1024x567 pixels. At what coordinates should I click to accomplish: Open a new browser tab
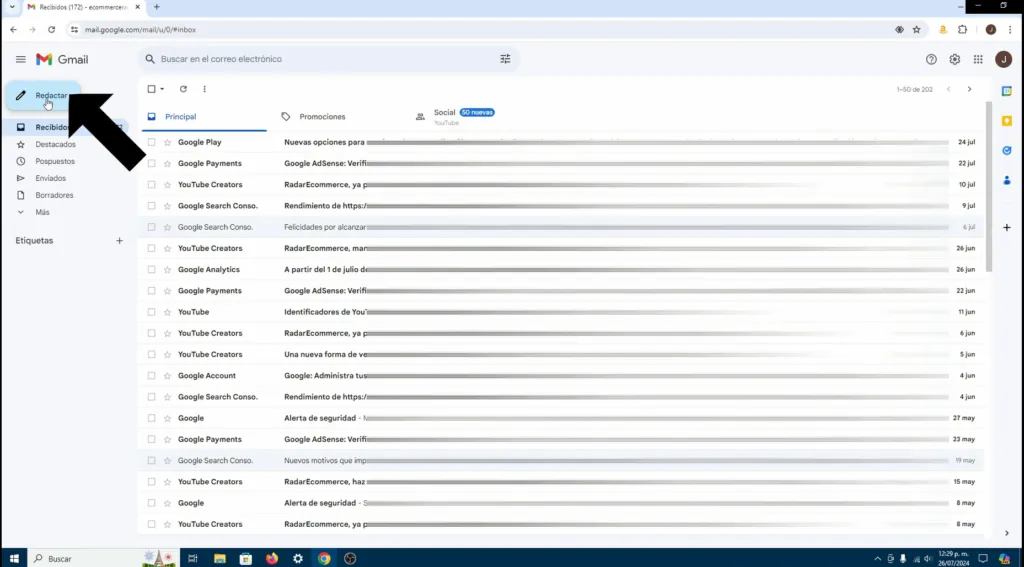coord(157,7)
